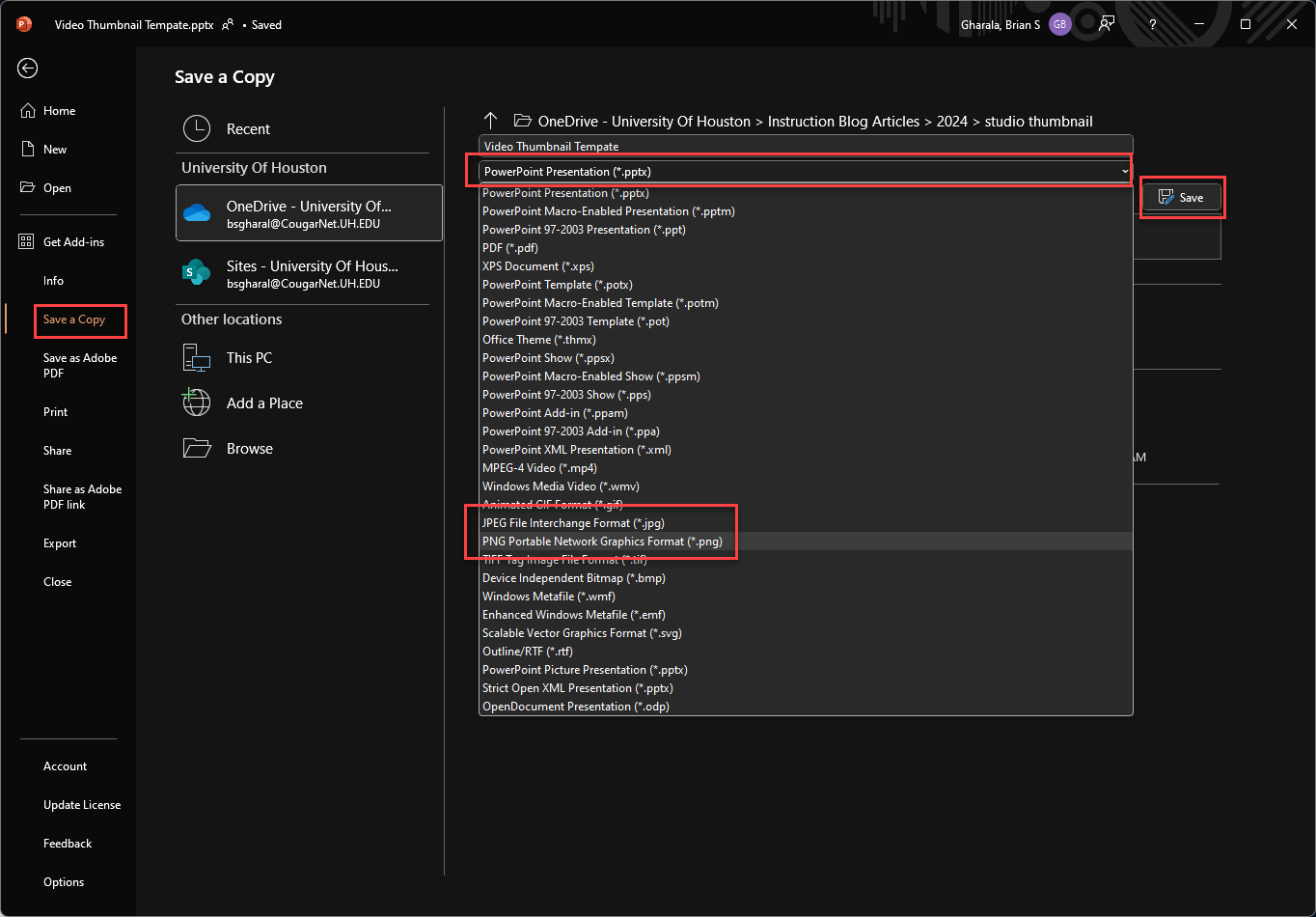This screenshot has height=917, width=1316.
Task: Open Save as Adobe PDF option
Action: click(x=80, y=366)
